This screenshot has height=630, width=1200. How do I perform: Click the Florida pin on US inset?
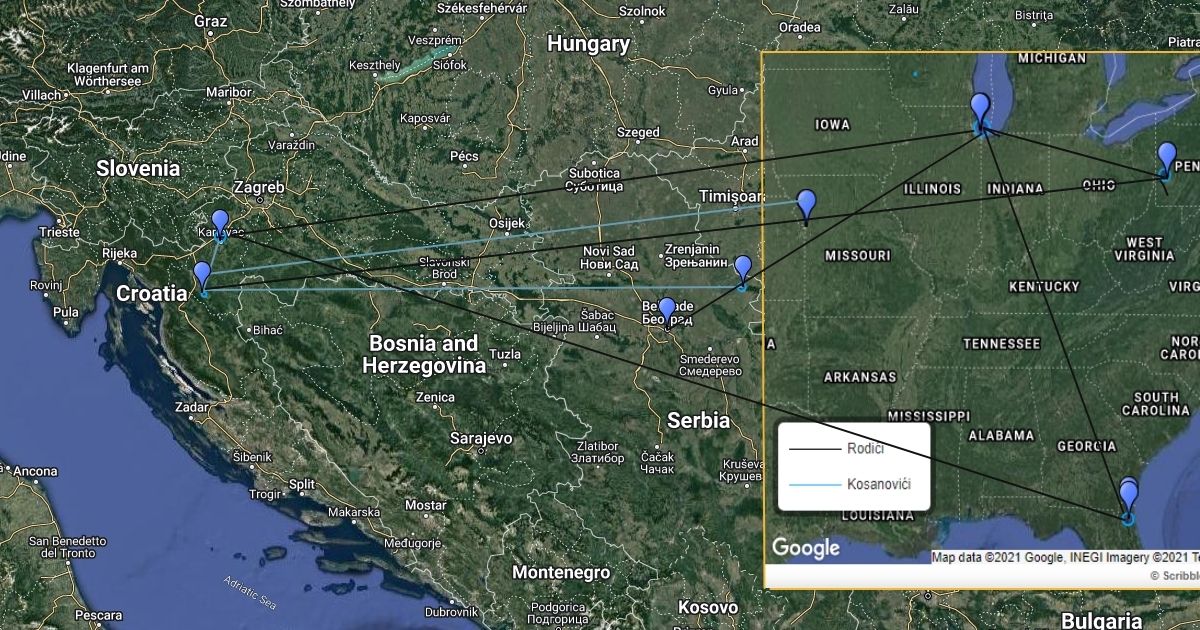pos(1128,494)
